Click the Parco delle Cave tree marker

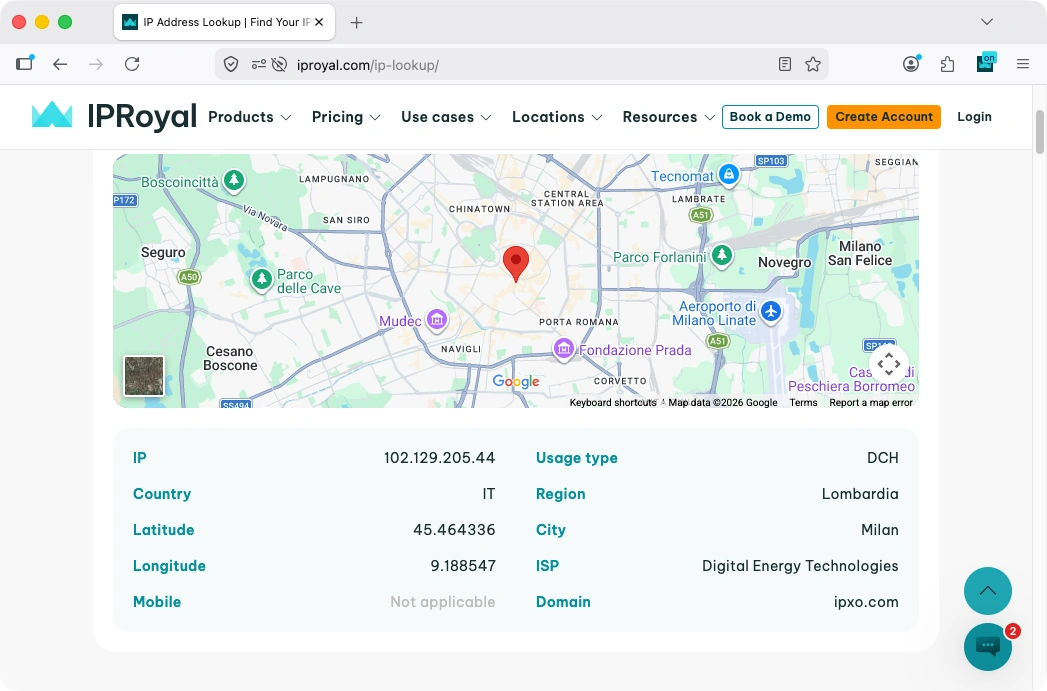(262, 279)
